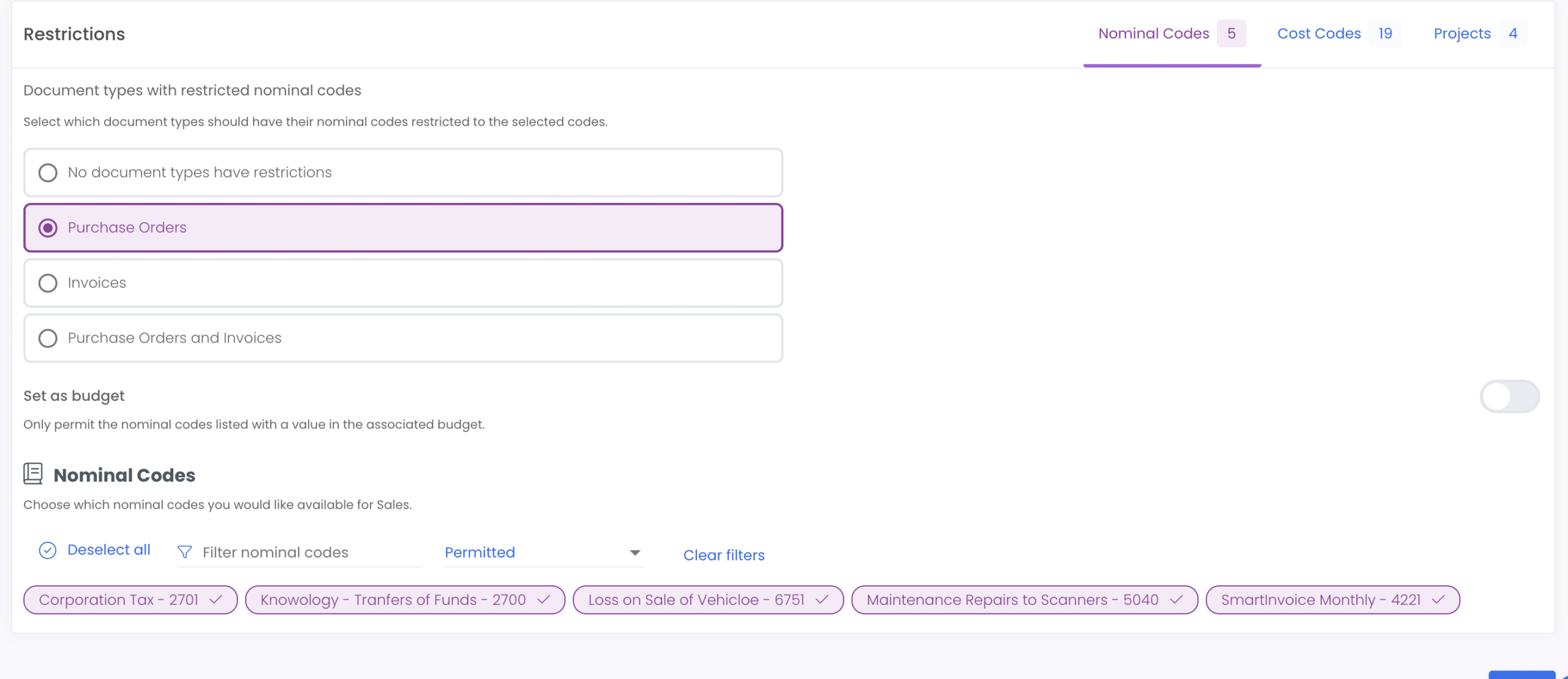Click the Nominal Codes book icon

coord(33,474)
